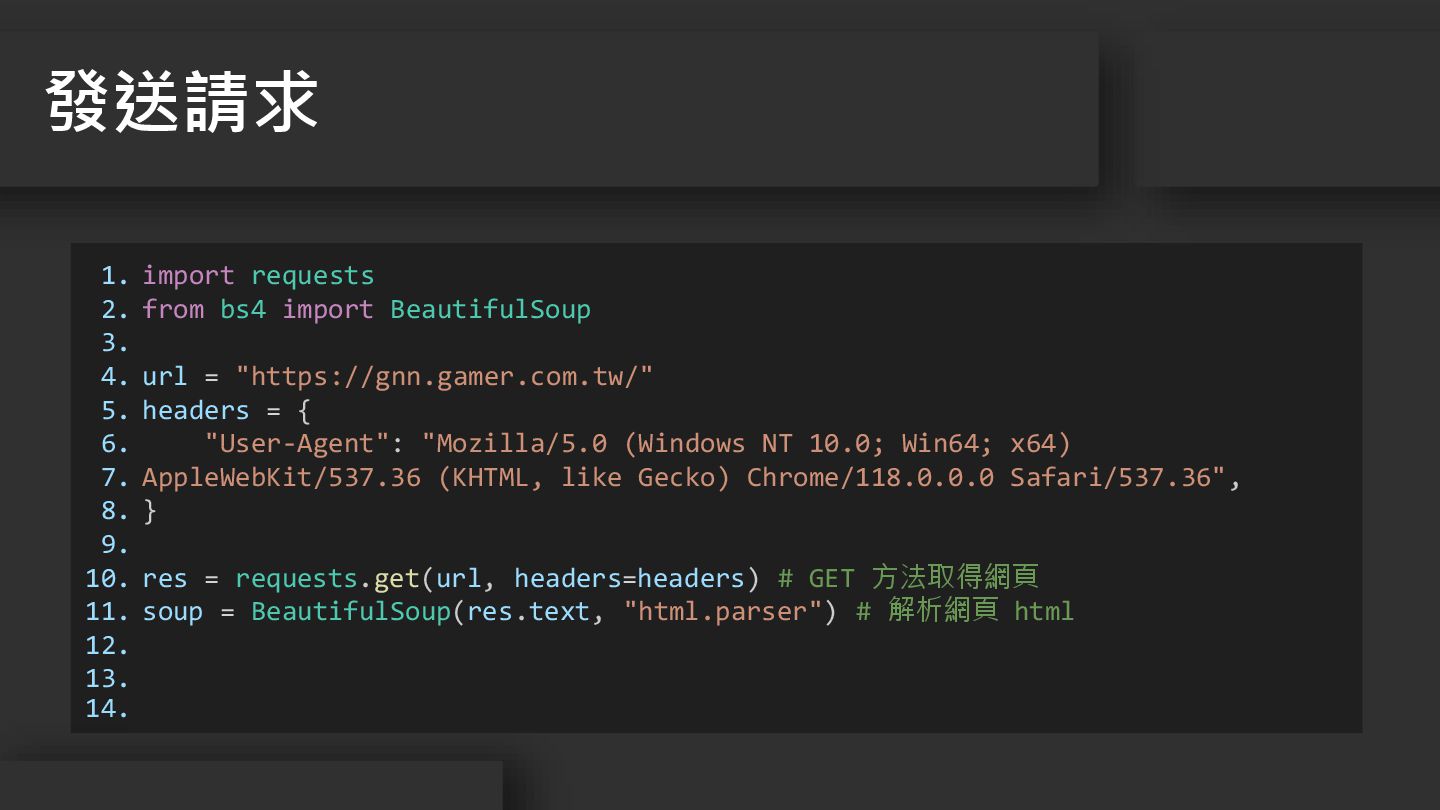Image resolution: width=1440 pixels, height=810 pixels.
Task: Click the comment 'GET 方法取得網頁'
Action: pyautogui.click(x=922, y=579)
